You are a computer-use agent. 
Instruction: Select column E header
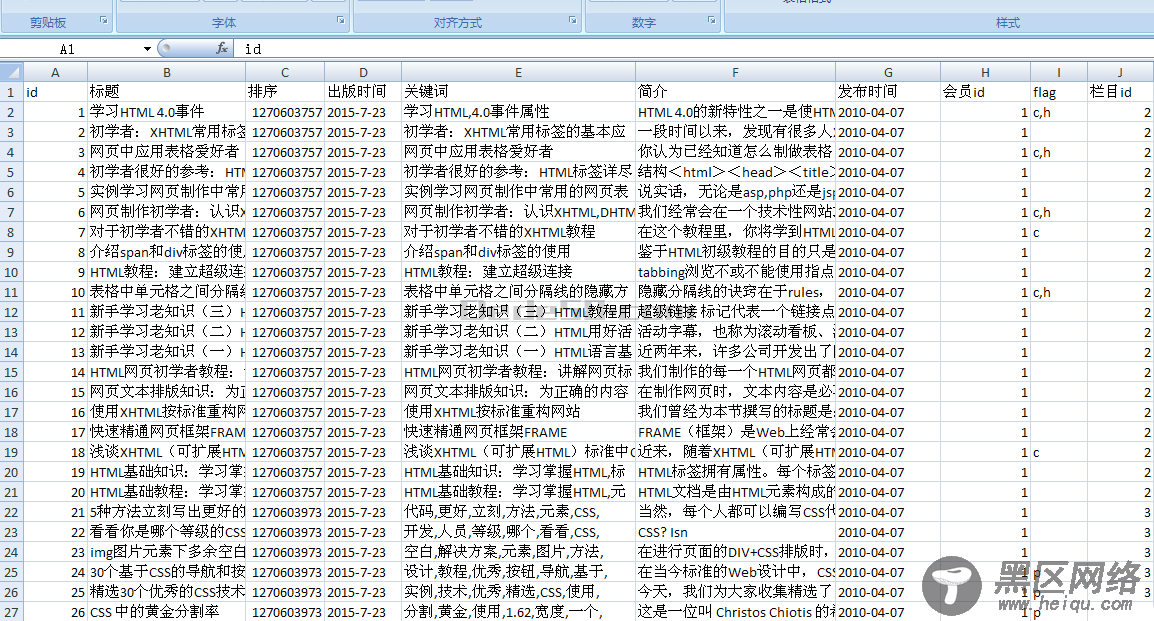coord(518,72)
